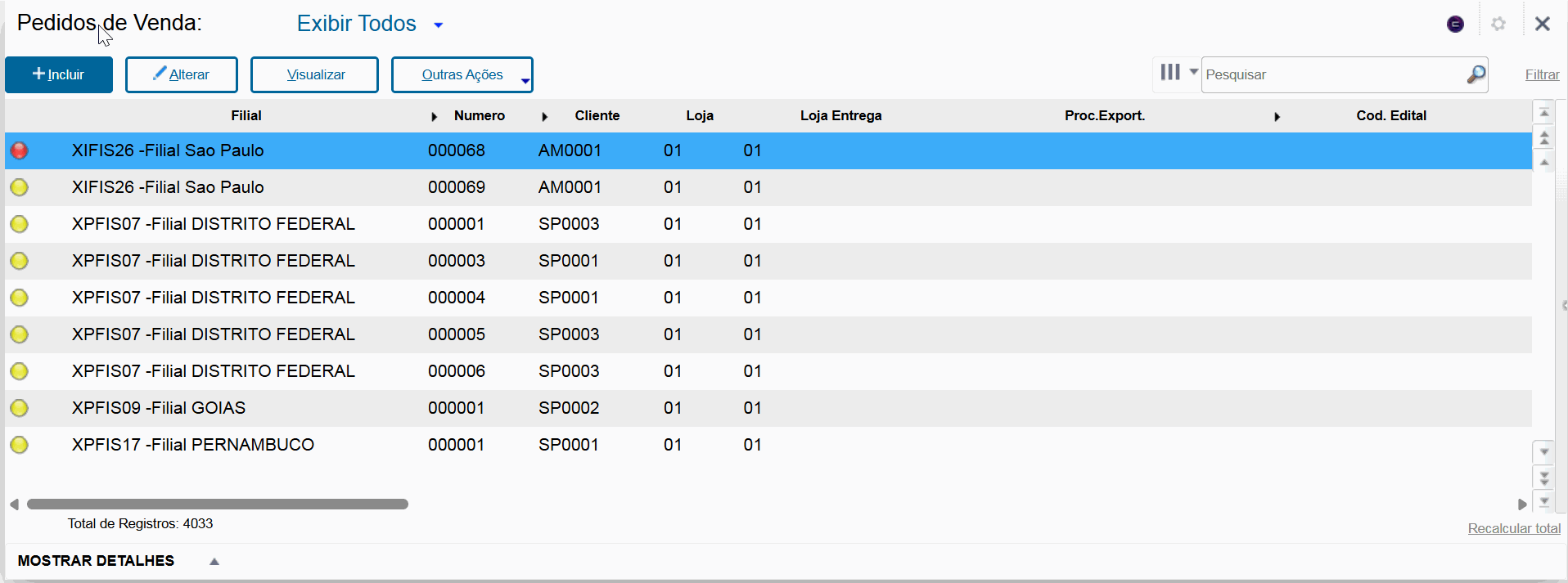Click the Recalcular total link
The height and width of the screenshot is (583, 1568).
point(1514,528)
